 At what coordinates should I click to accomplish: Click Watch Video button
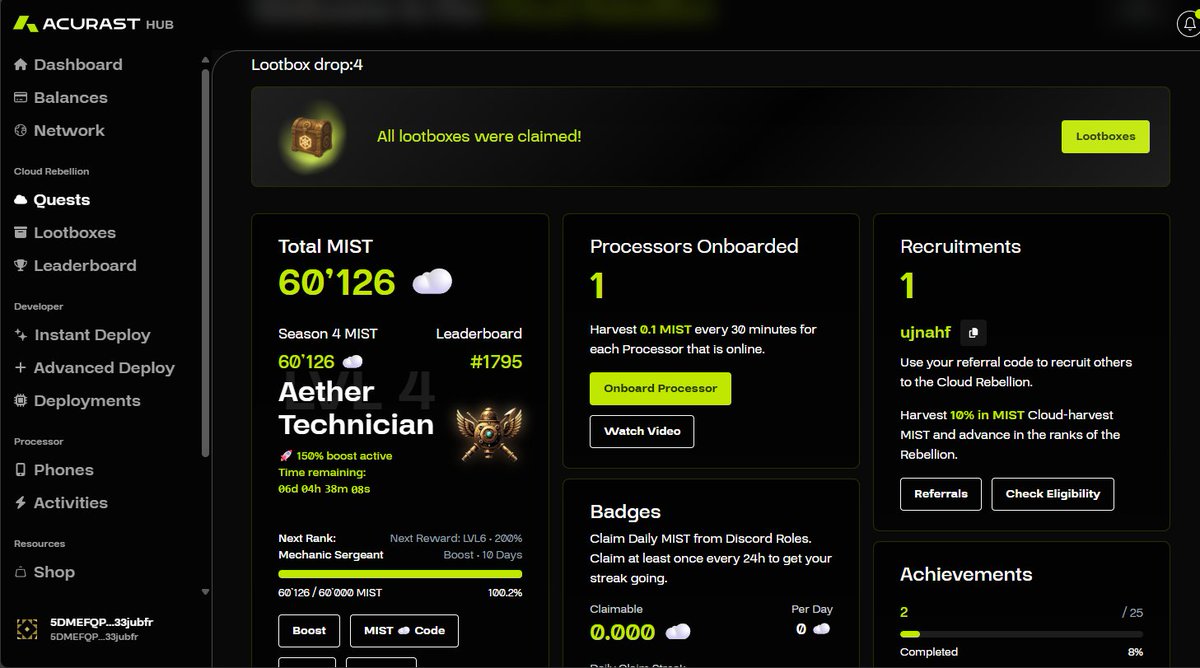pos(642,432)
